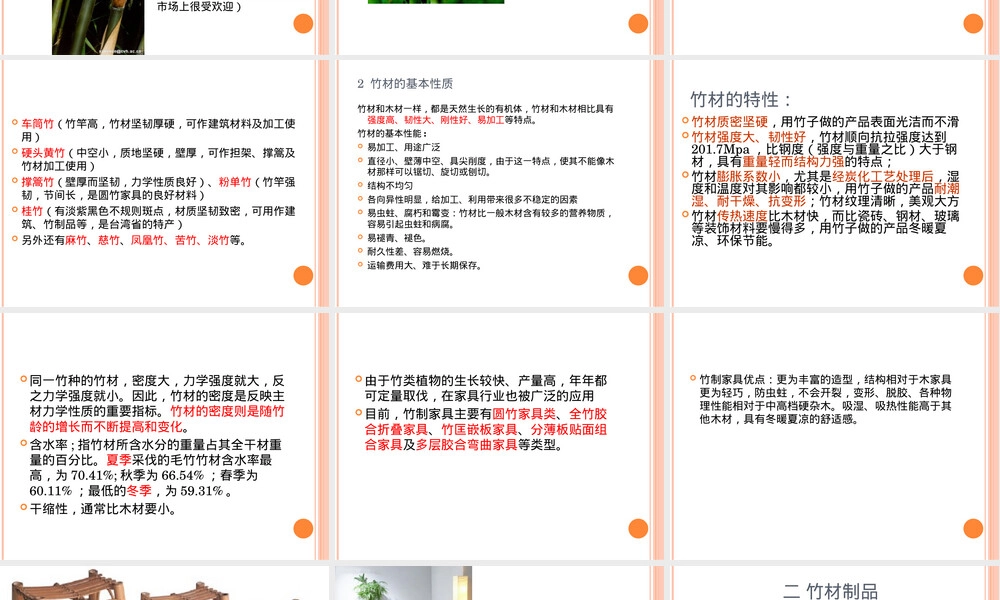Select the slide about bamboo density and 含水率
The height and width of the screenshot is (600, 1000).
point(166,436)
